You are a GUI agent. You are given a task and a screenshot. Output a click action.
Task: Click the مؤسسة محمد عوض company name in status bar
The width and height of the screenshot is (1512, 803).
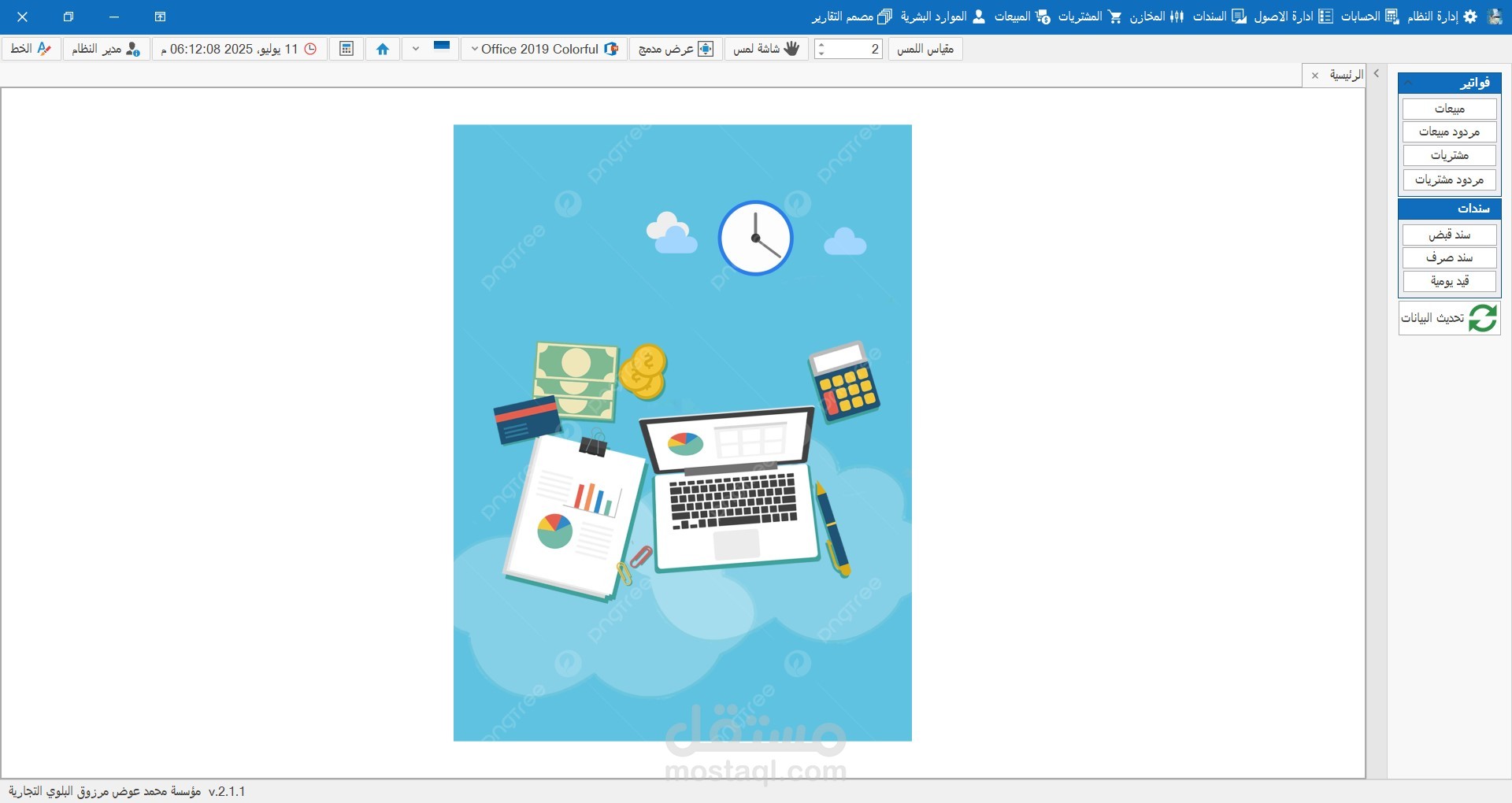pos(105,791)
